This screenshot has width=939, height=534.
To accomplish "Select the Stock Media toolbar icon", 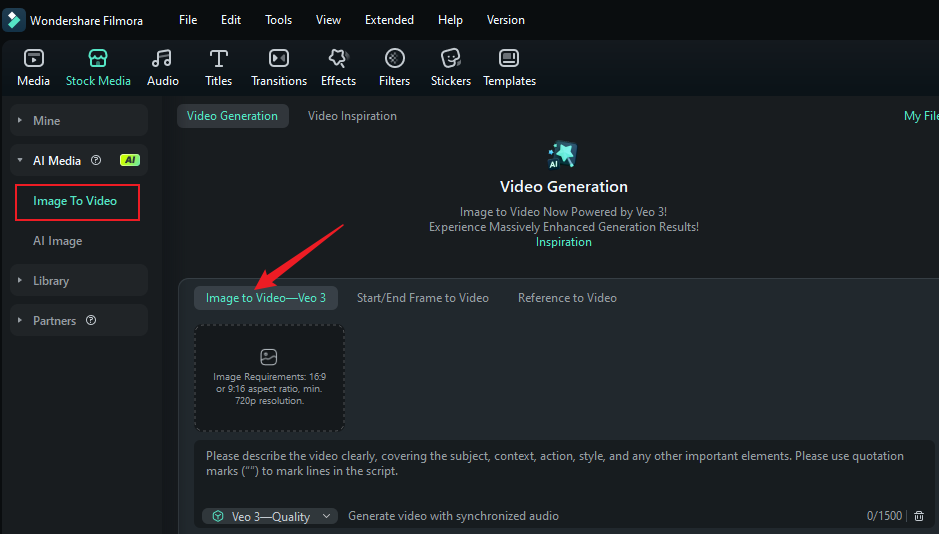I will (x=98, y=58).
